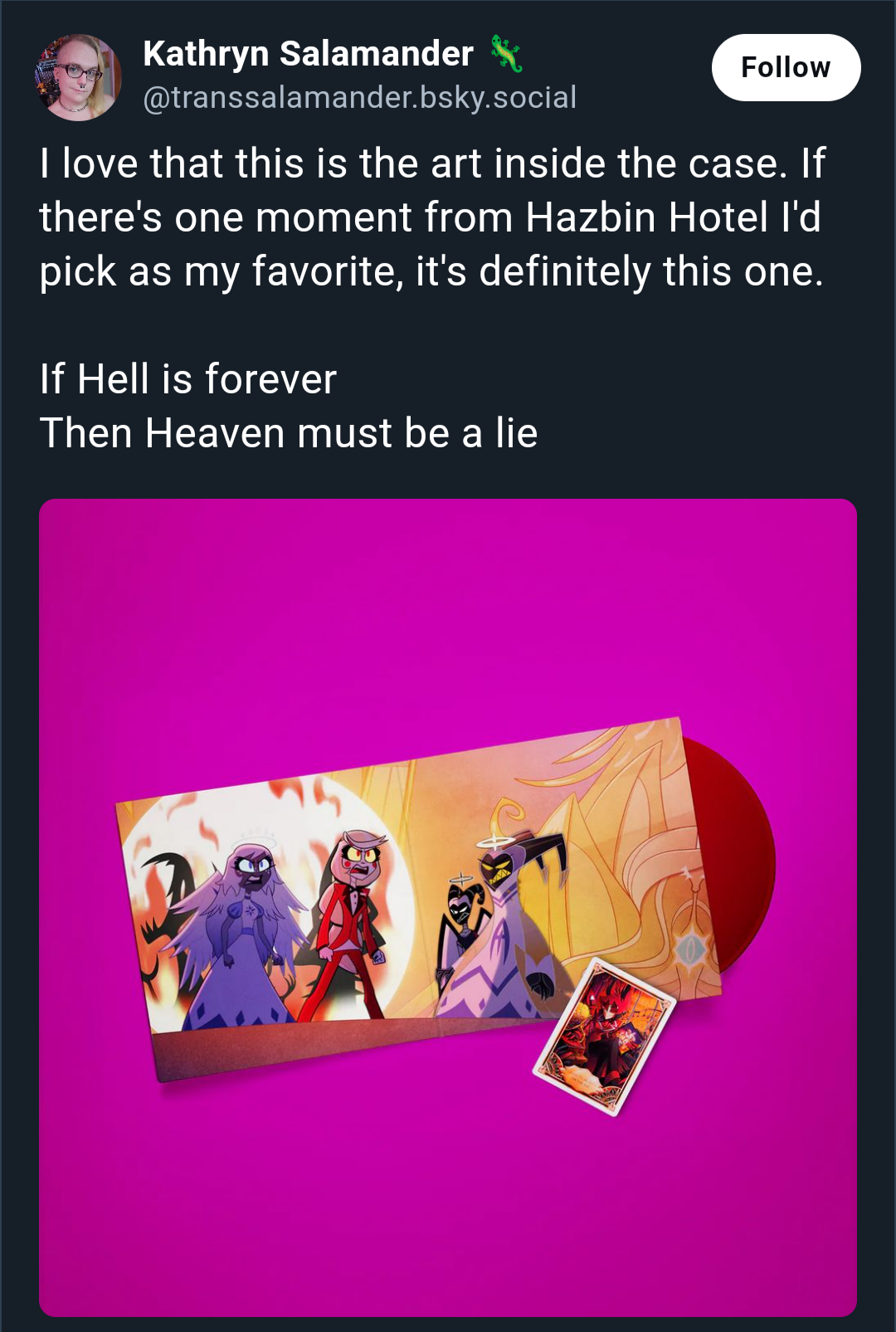Viewport: 896px width, 1332px height.
Task: Click the post's opening sentence about case art
Action: click(x=413, y=163)
